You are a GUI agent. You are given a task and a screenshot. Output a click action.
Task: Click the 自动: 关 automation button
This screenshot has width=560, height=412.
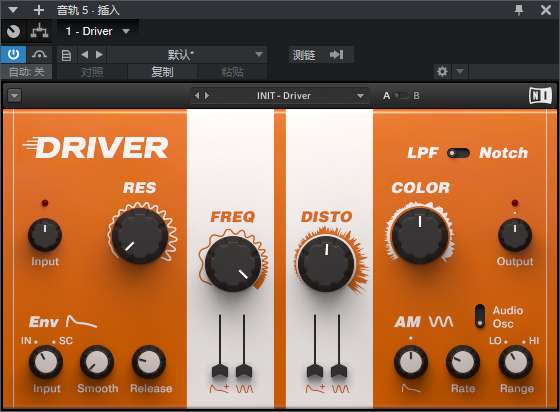click(26, 72)
